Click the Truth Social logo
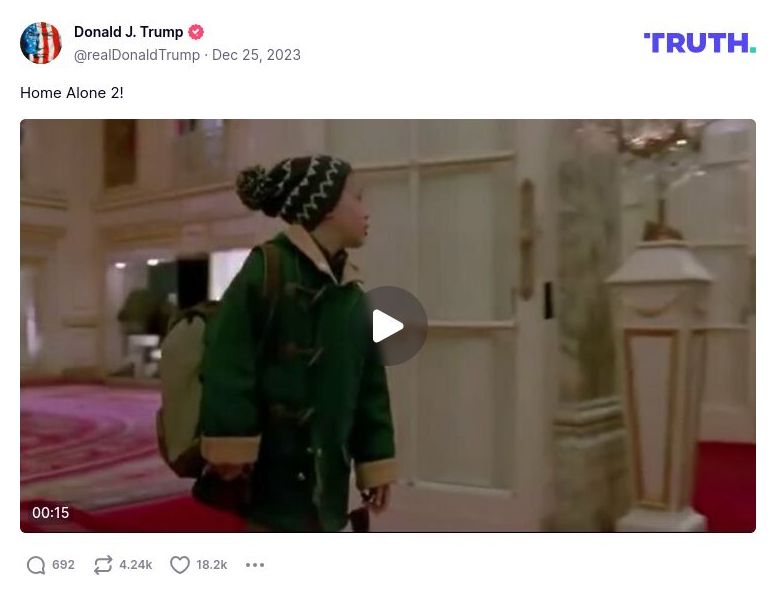The width and height of the screenshot is (777, 595). pos(700,43)
